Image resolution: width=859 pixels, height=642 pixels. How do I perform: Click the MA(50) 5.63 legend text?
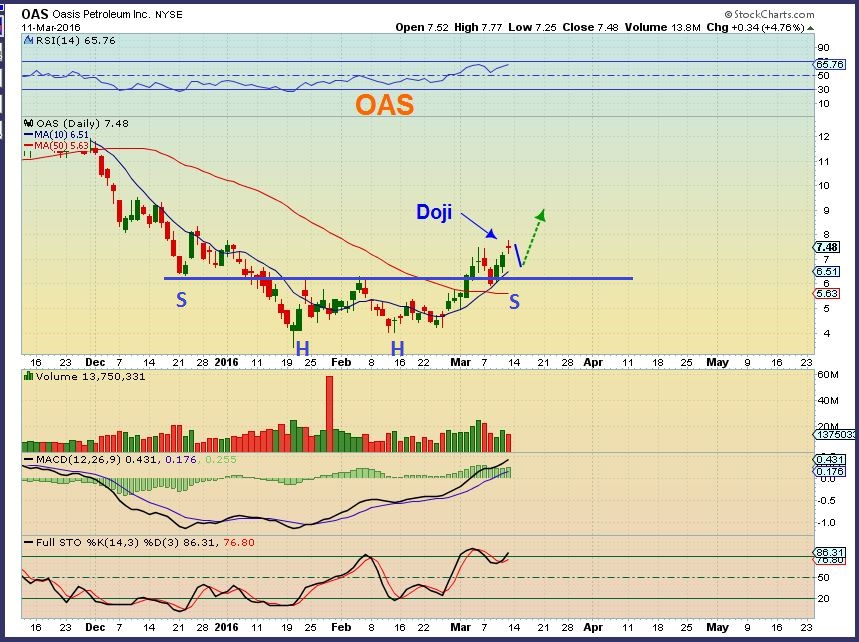[x=61, y=146]
